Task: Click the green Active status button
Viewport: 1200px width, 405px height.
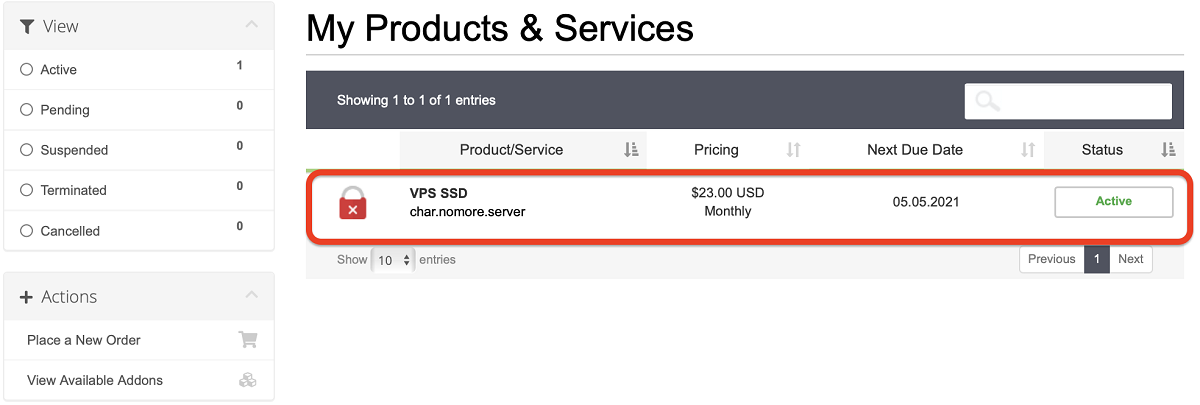Action: coord(1113,202)
